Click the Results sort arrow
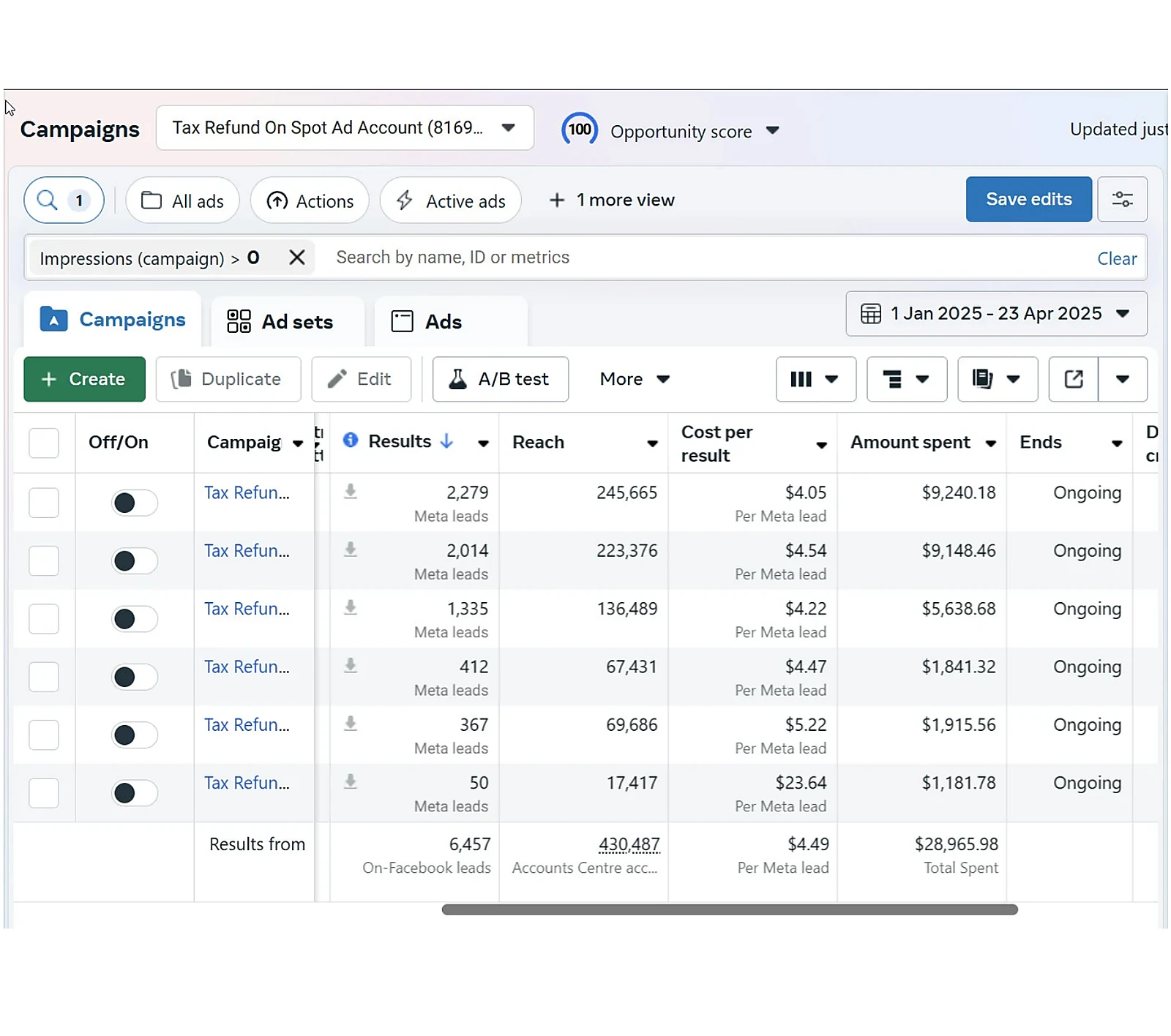 [446, 441]
